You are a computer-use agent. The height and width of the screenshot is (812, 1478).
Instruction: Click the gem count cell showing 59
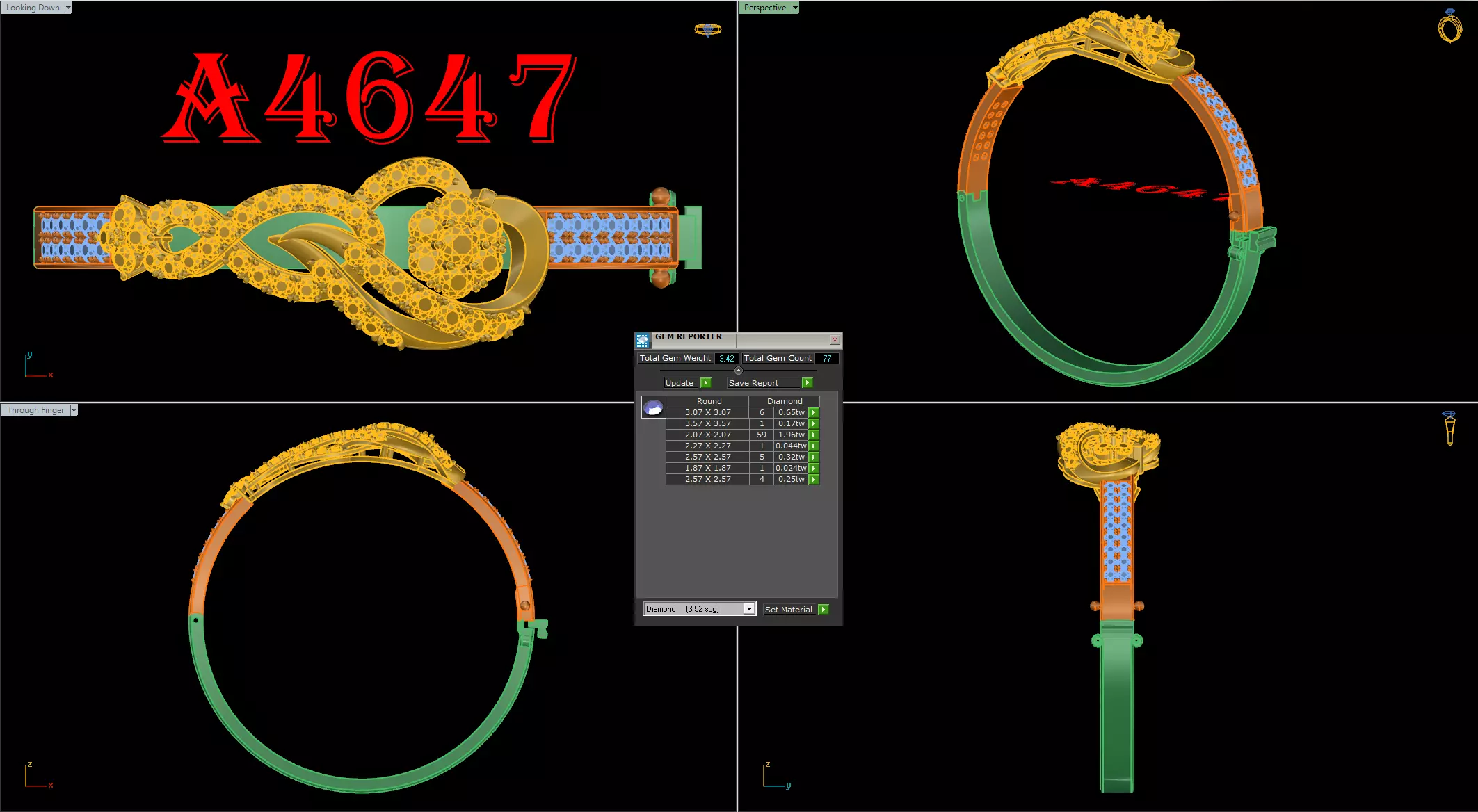coord(762,435)
